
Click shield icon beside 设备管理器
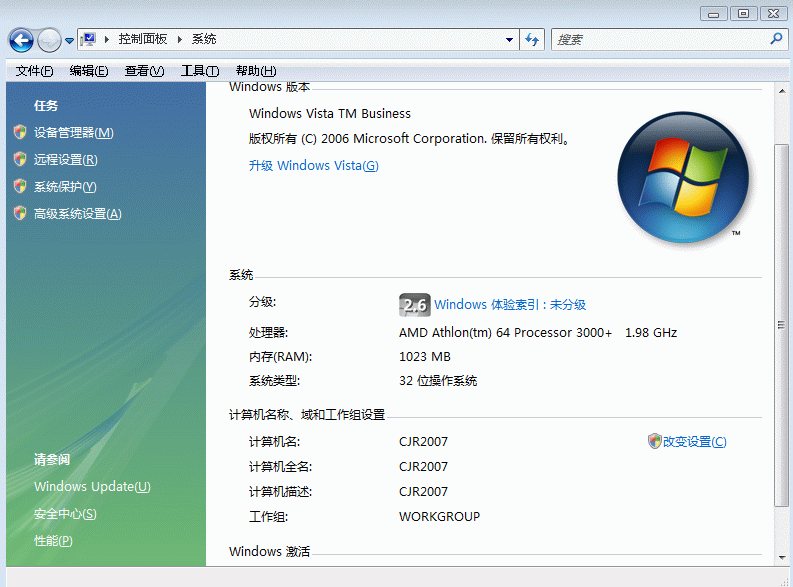tap(20, 132)
